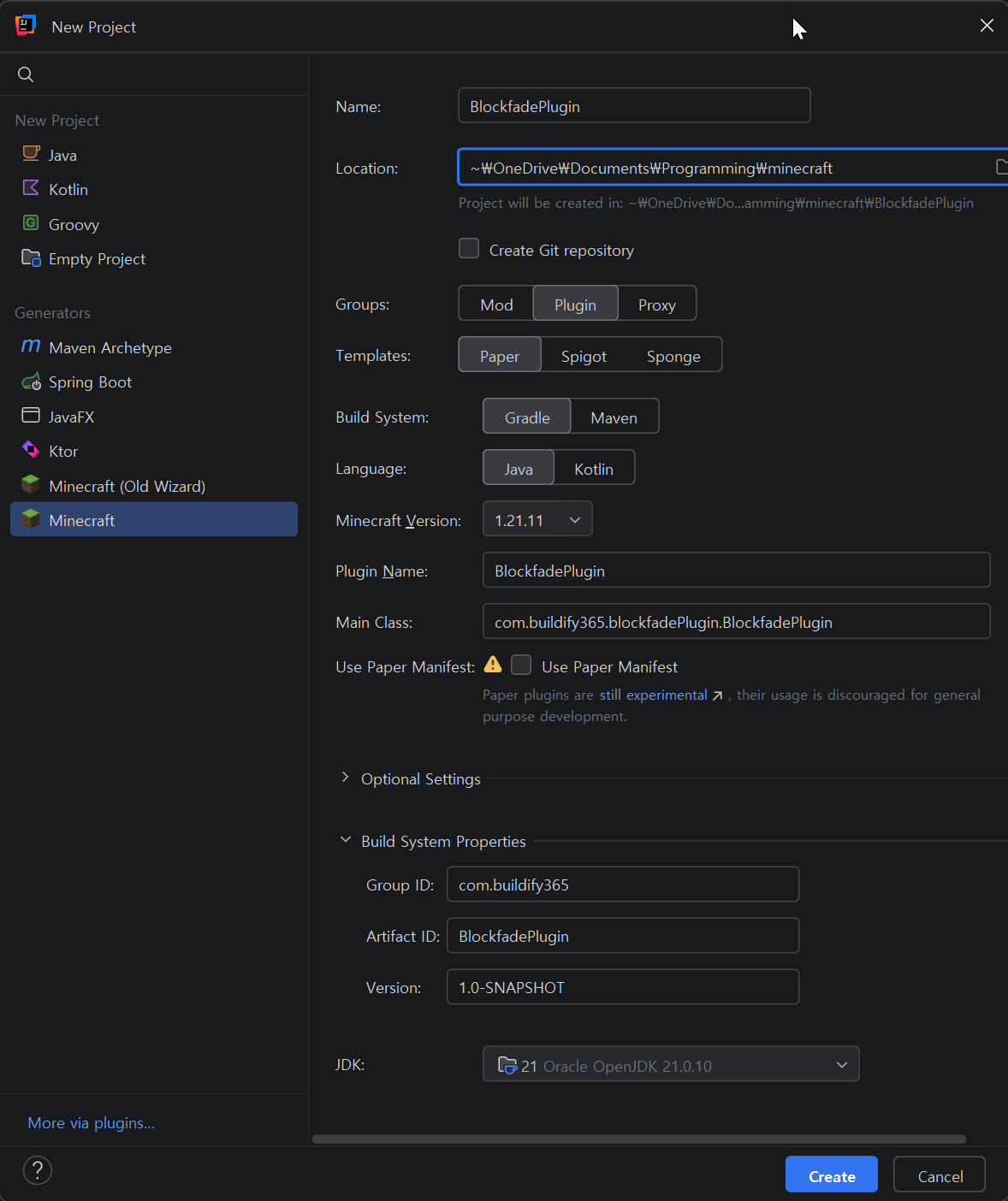The image size is (1008, 1201).
Task: Choose the Sponge template
Action: [x=673, y=356]
